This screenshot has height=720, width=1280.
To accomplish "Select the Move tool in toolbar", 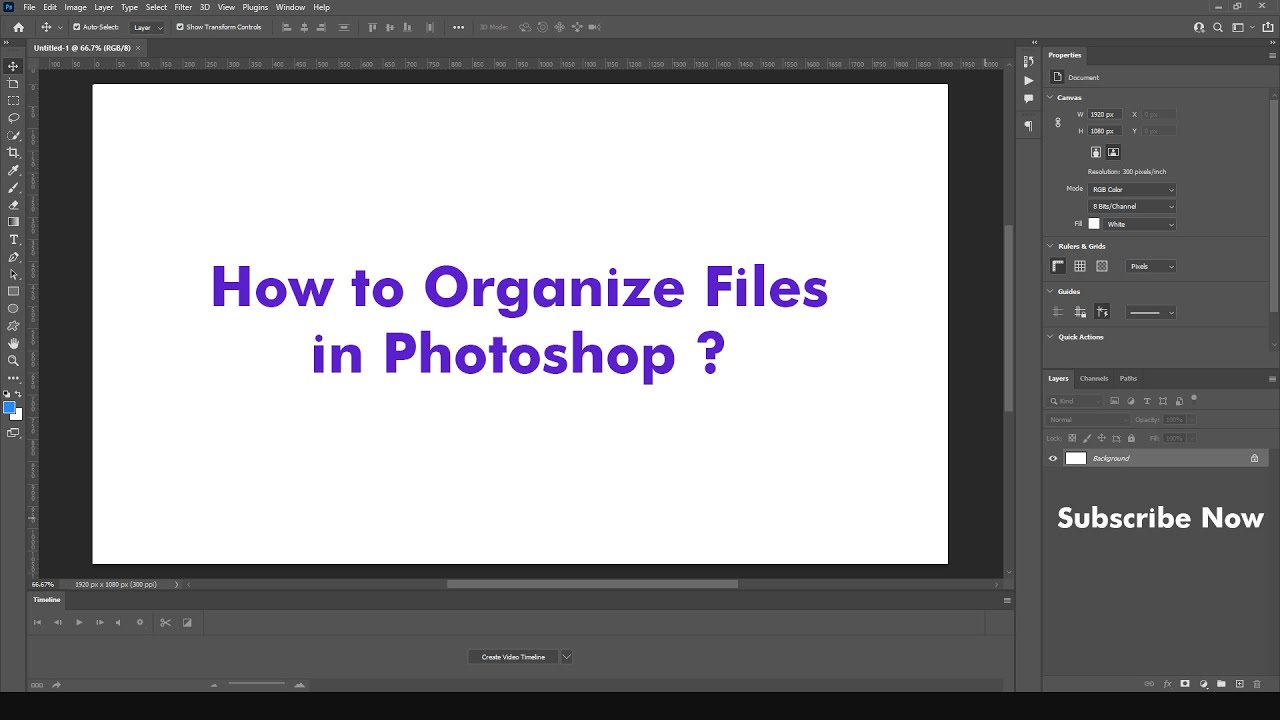I will 13,66.
